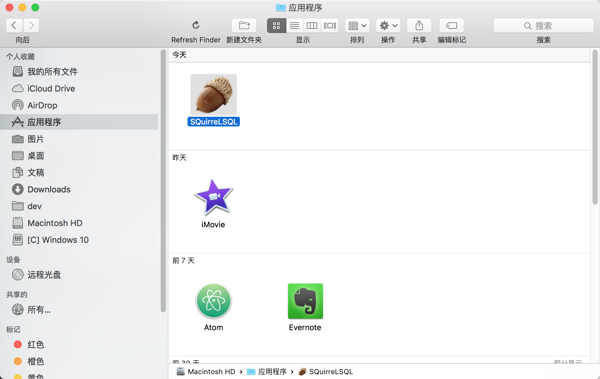Create a new folder via toolbar icon

tap(244, 26)
